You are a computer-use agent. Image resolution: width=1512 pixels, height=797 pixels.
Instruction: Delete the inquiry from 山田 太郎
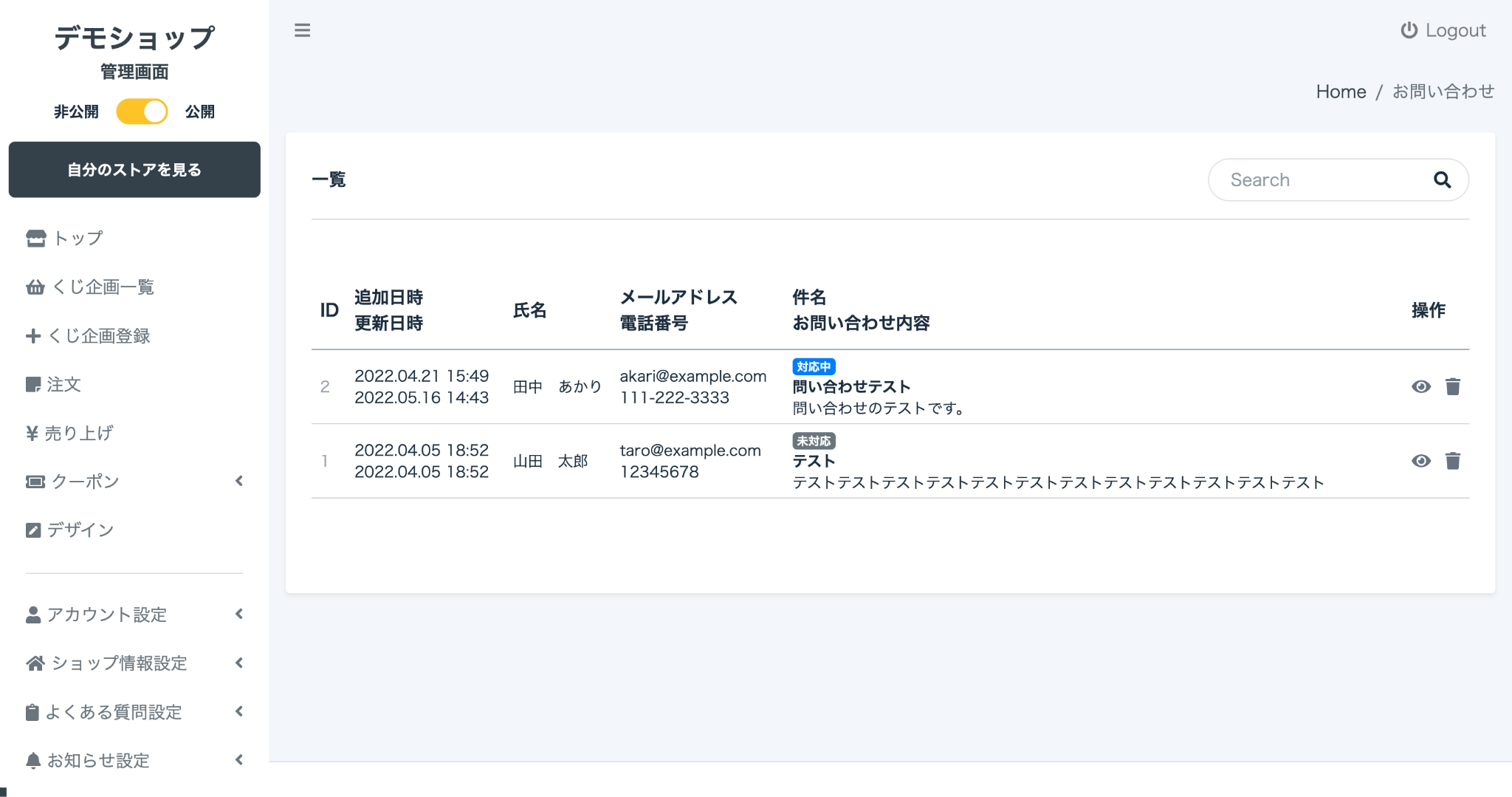pos(1453,461)
